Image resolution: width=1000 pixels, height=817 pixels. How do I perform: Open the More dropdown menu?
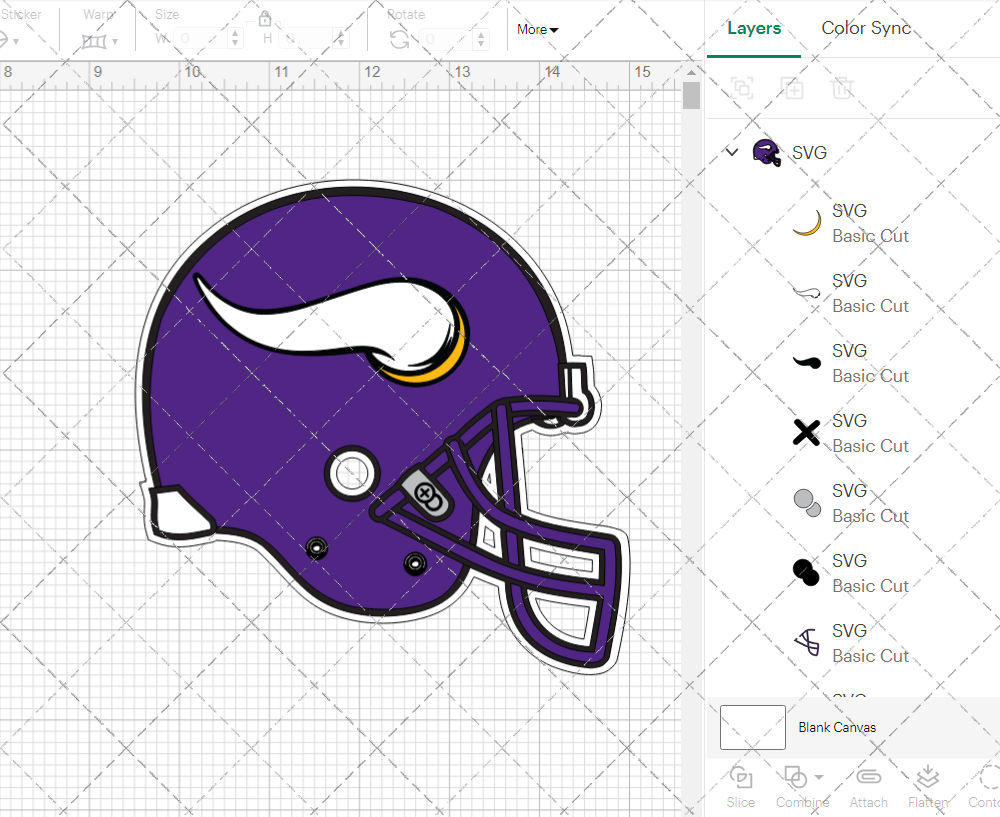(x=537, y=29)
